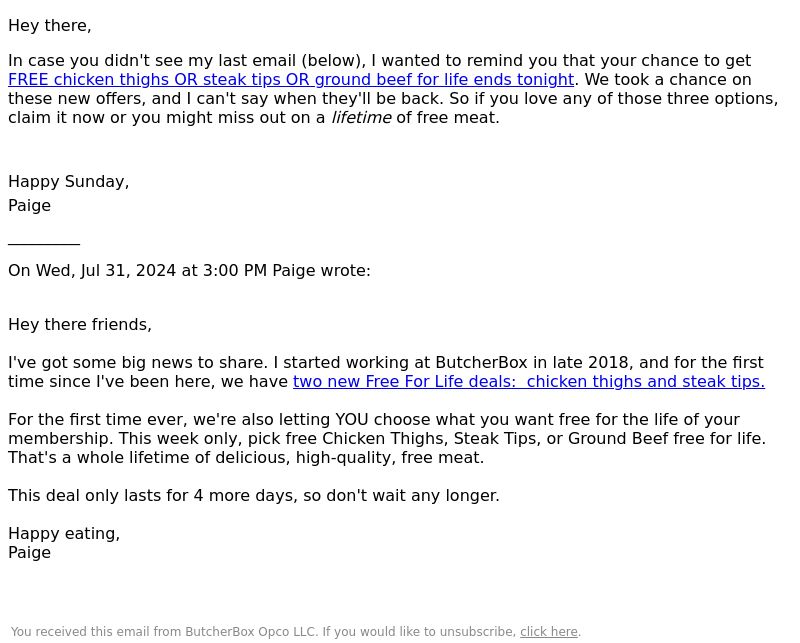Click 'ButcherBox' in the late 2018 sentence
This screenshot has width=800, height=643.
click(x=481, y=363)
